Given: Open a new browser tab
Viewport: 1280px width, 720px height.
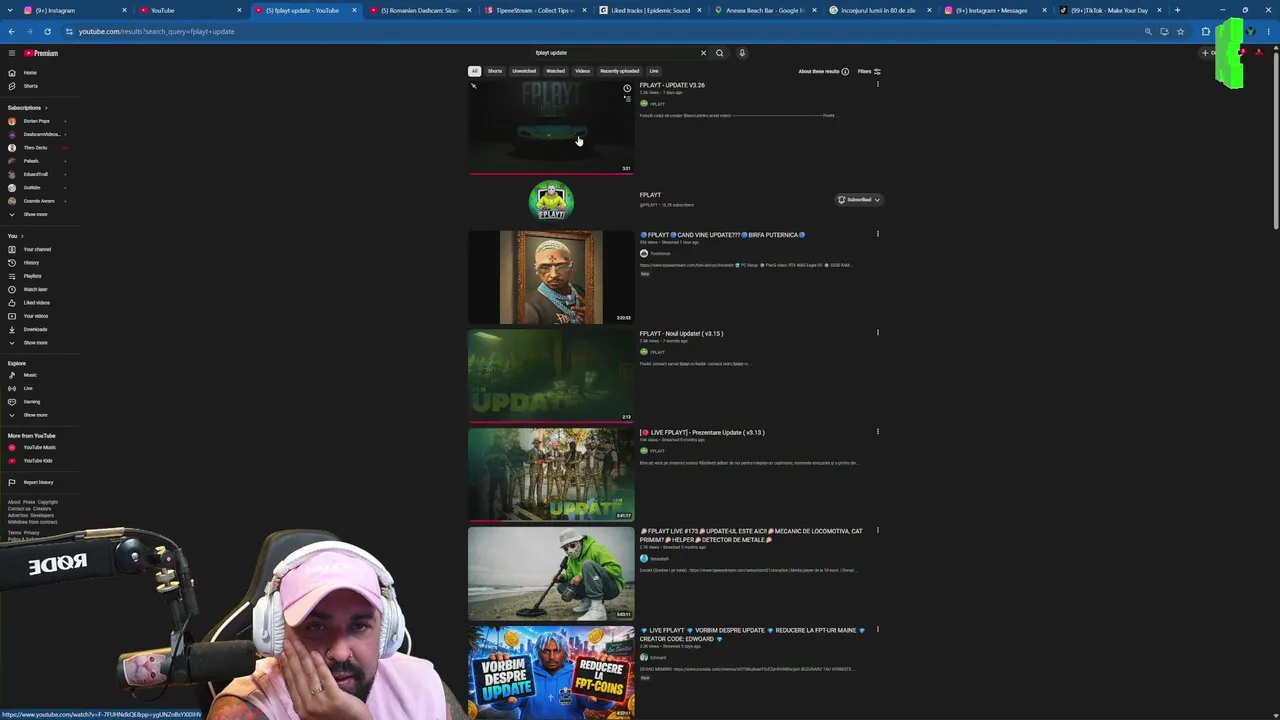Looking at the screenshot, I should [x=1177, y=10].
